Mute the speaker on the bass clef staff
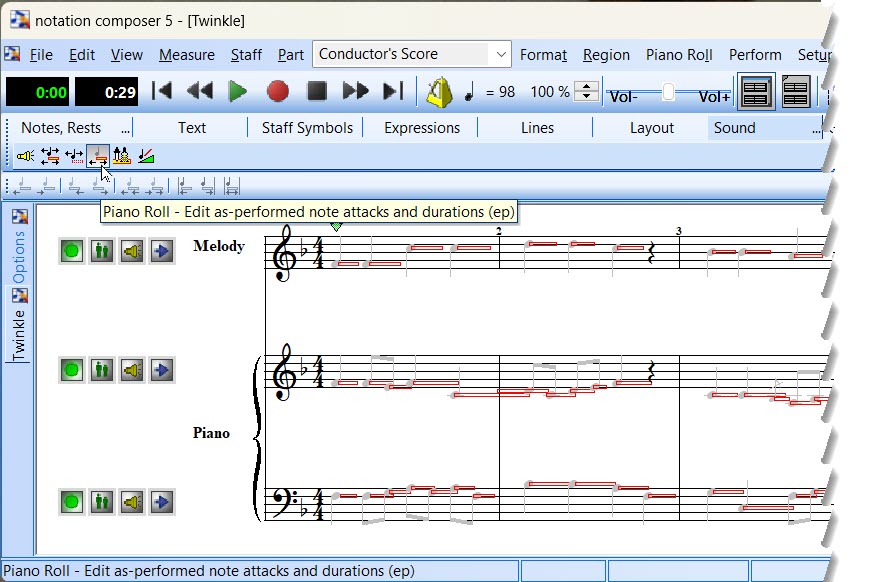870x582 pixels. [x=131, y=502]
